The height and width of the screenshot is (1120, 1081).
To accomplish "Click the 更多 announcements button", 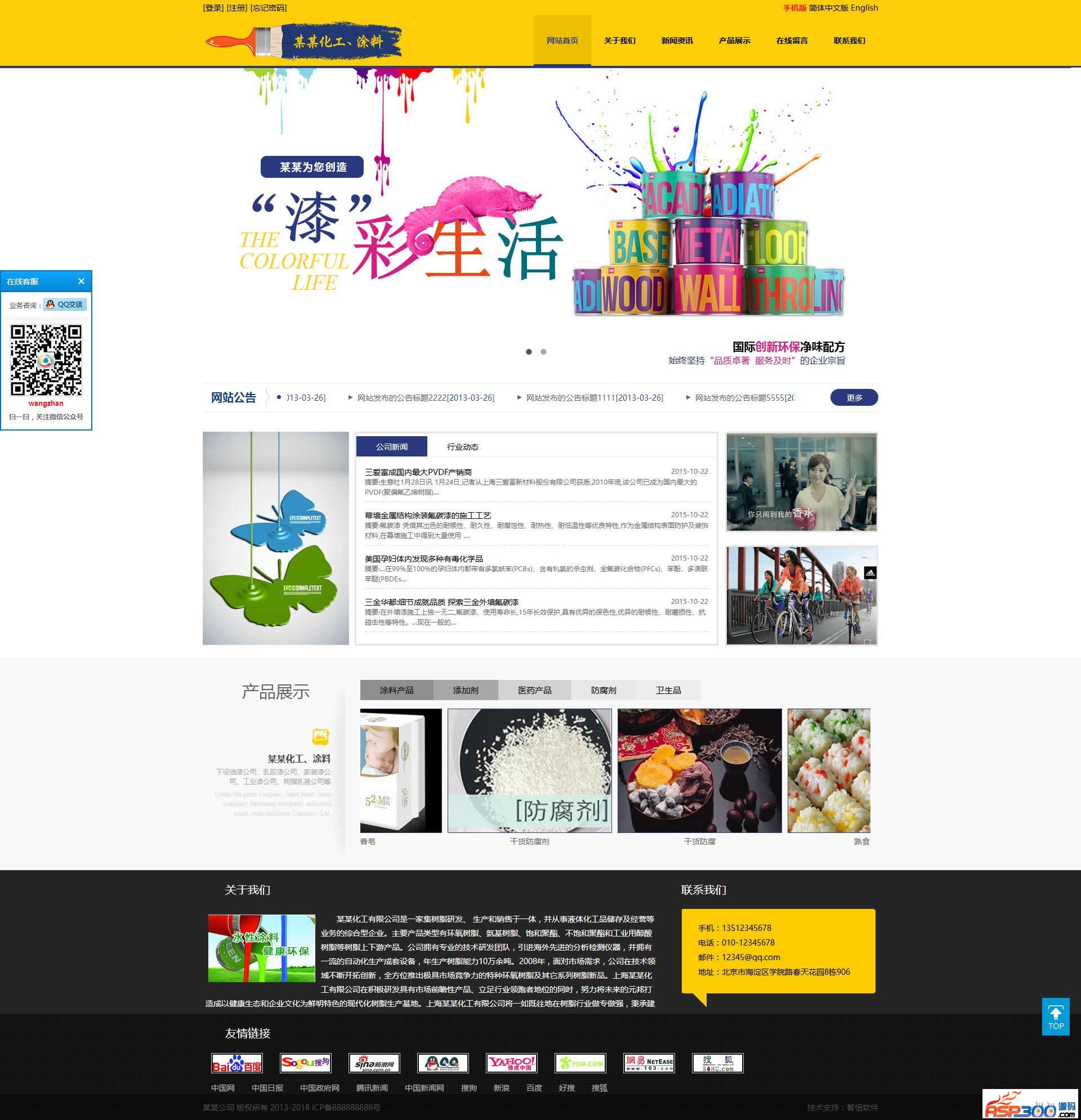I will click(x=854, y=398).
